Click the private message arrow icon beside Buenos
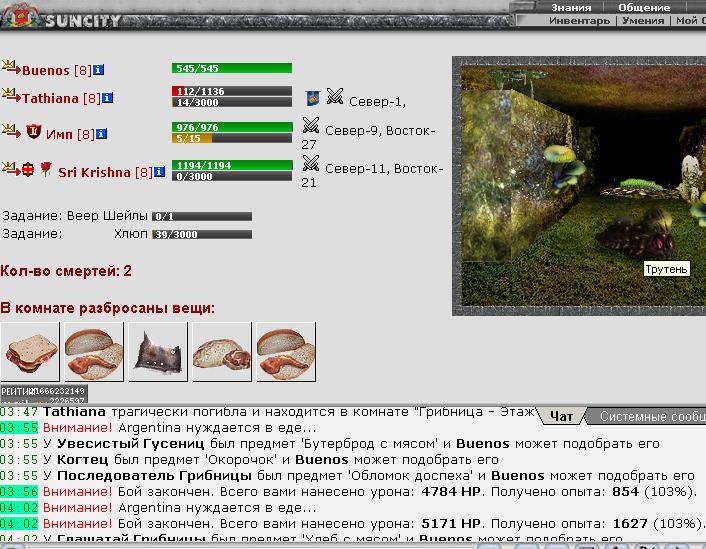This screenshot has width=706, height=549. coord(11,68)
